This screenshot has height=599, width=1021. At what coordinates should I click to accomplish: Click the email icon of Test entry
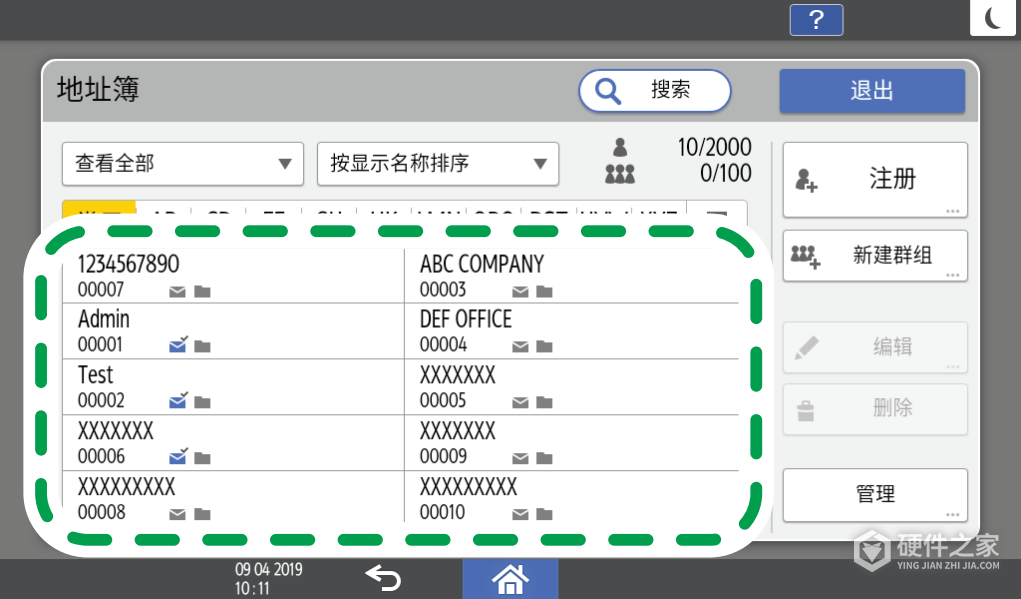pos(178,400)
